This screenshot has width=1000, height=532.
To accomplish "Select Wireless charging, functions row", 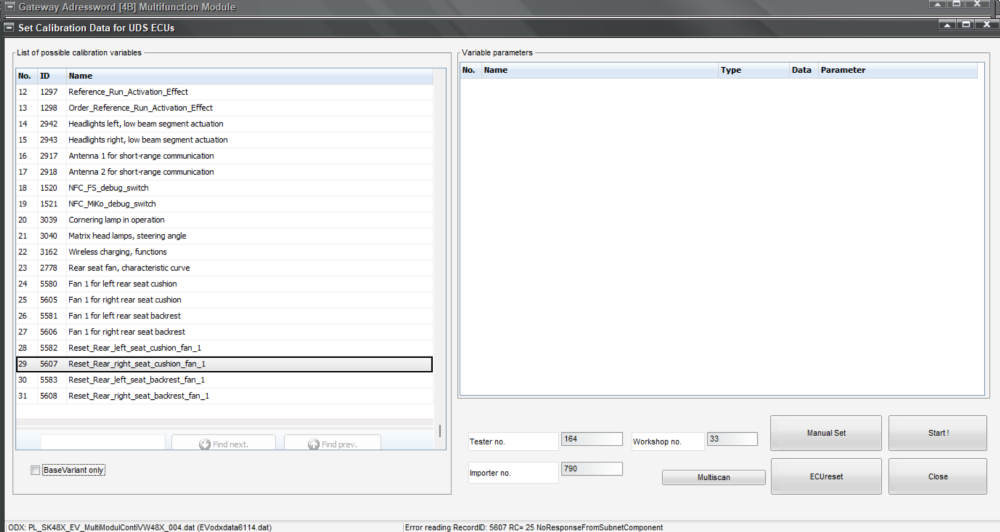I will (x=224, y=251).
